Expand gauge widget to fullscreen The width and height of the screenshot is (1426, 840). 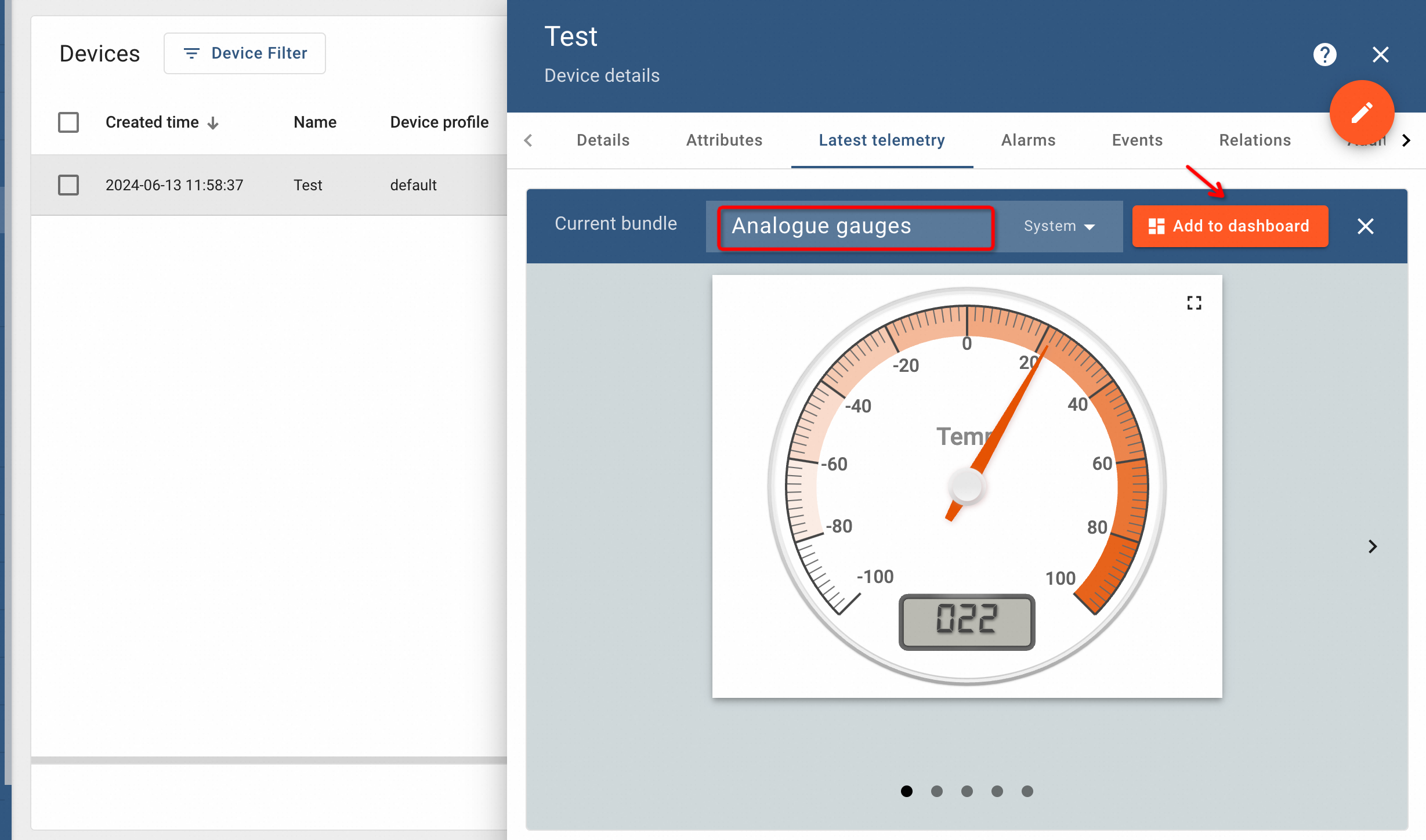1194,303
